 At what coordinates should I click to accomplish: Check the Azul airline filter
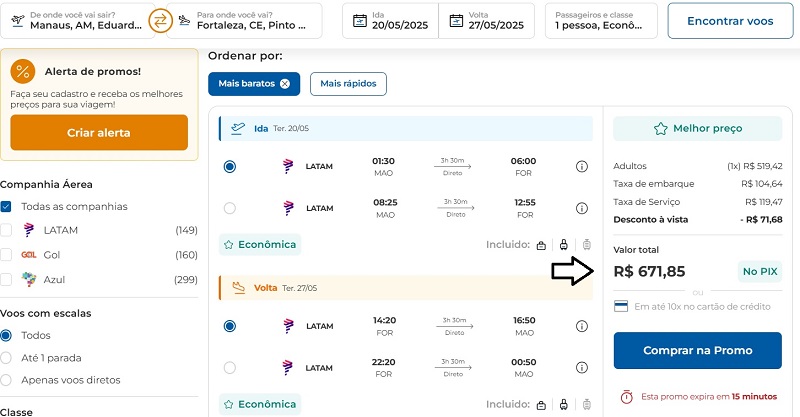coord(6,280)
